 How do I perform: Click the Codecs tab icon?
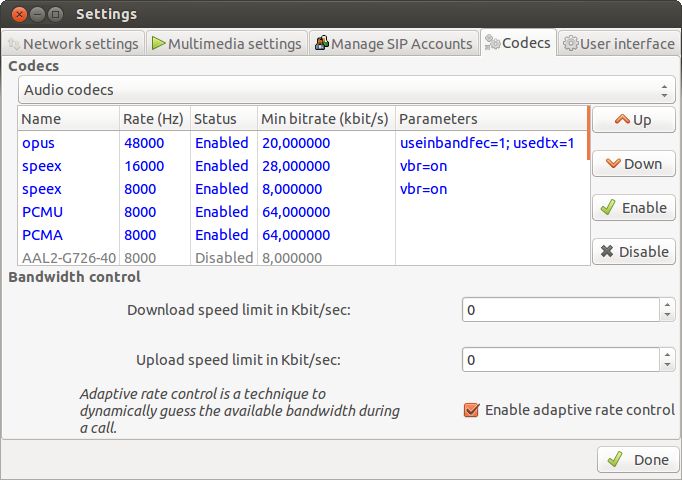coord(493,44)
